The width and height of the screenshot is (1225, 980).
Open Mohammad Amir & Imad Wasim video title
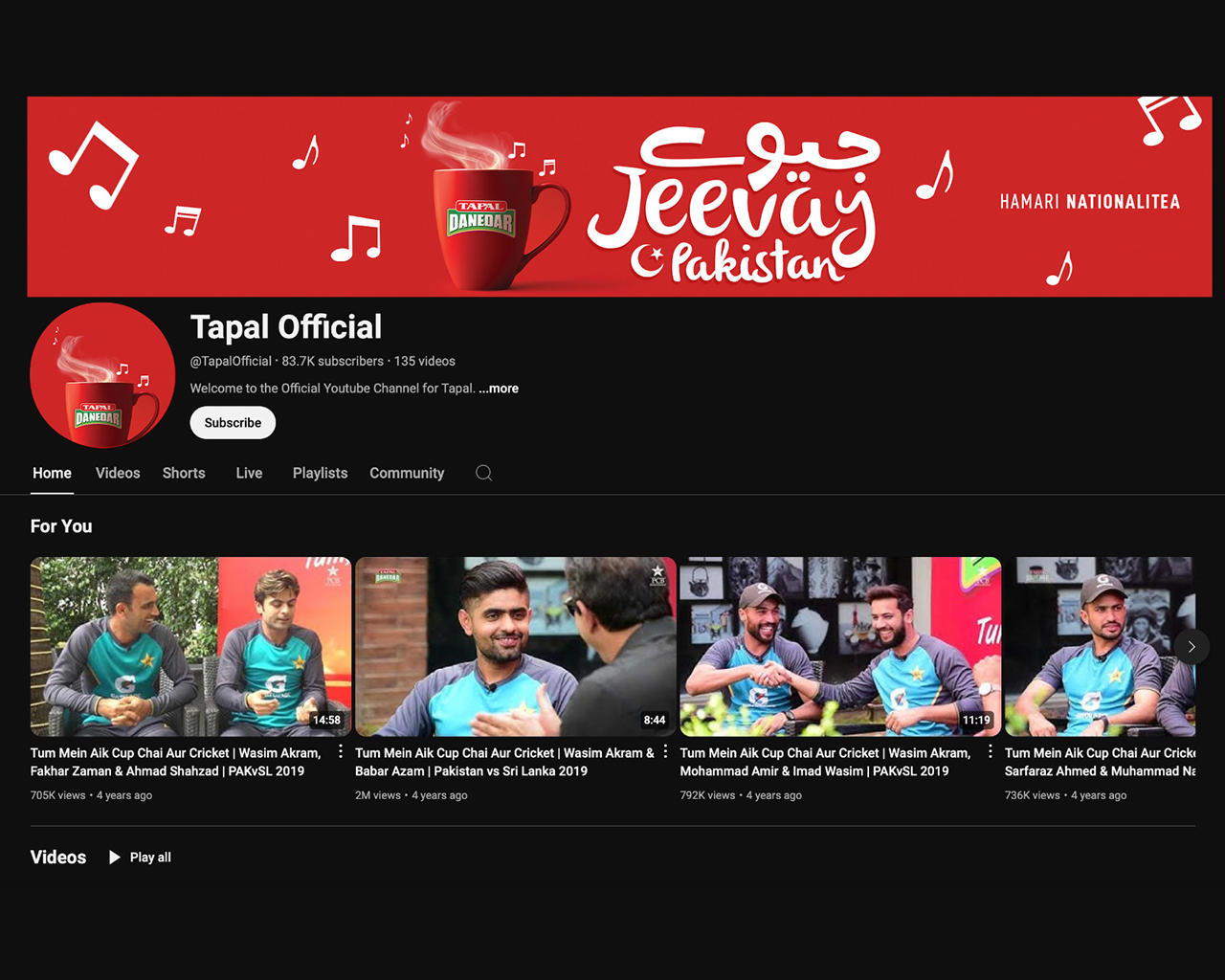[x=824, y=762]
